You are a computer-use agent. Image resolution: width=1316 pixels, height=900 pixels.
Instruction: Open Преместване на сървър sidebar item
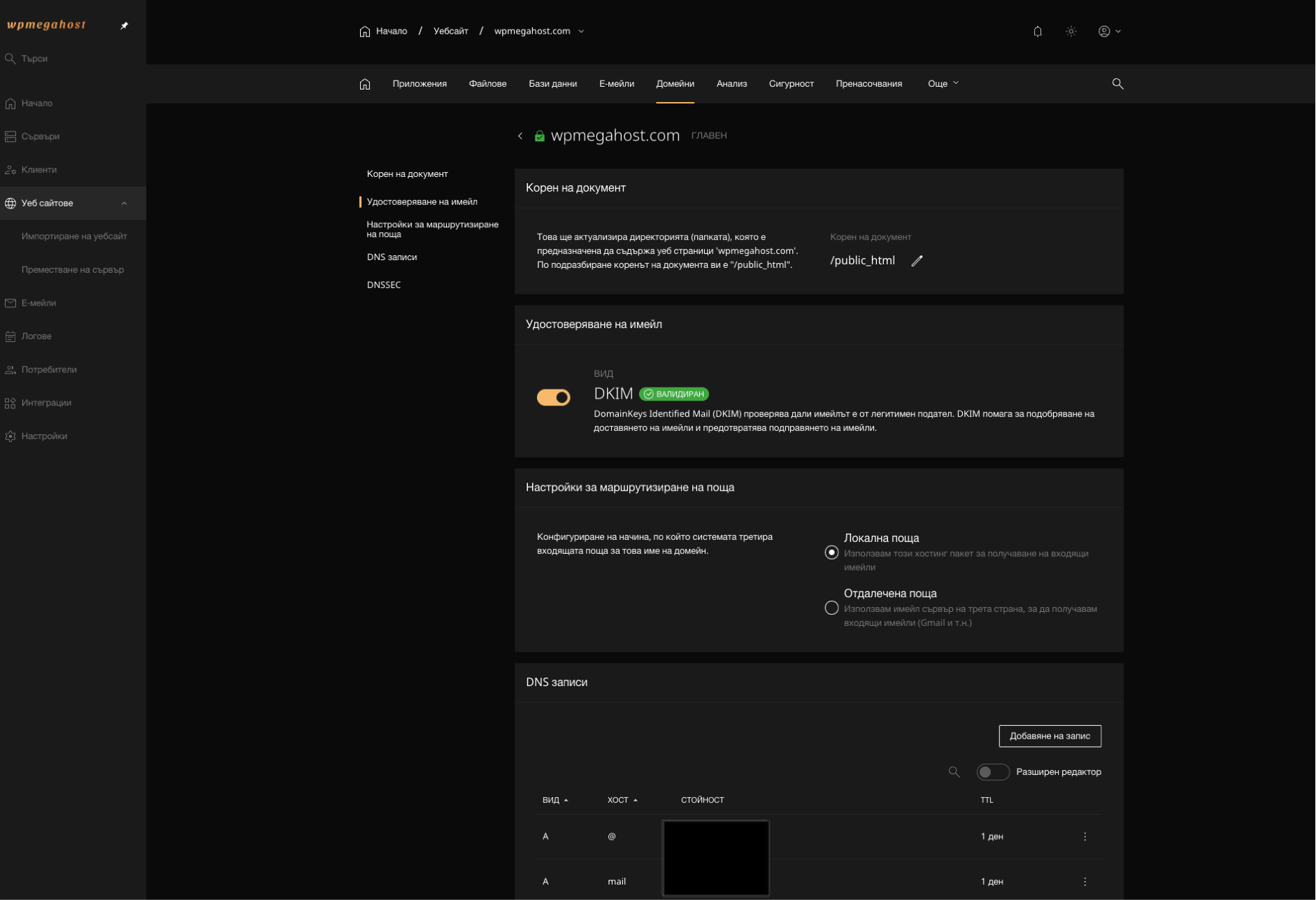coord(73,270)
